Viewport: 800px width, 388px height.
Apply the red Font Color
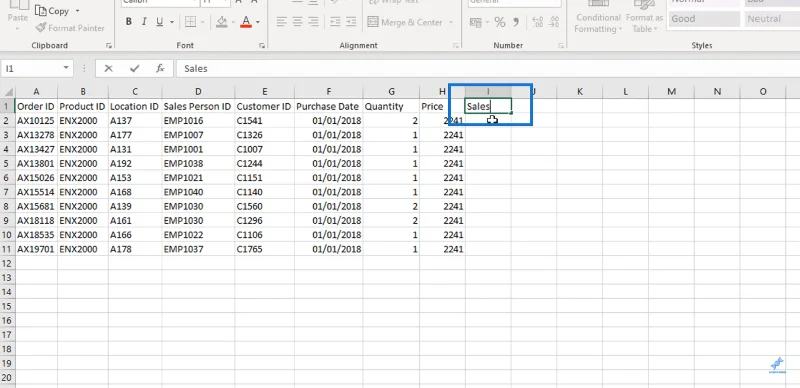coord(246,22)
